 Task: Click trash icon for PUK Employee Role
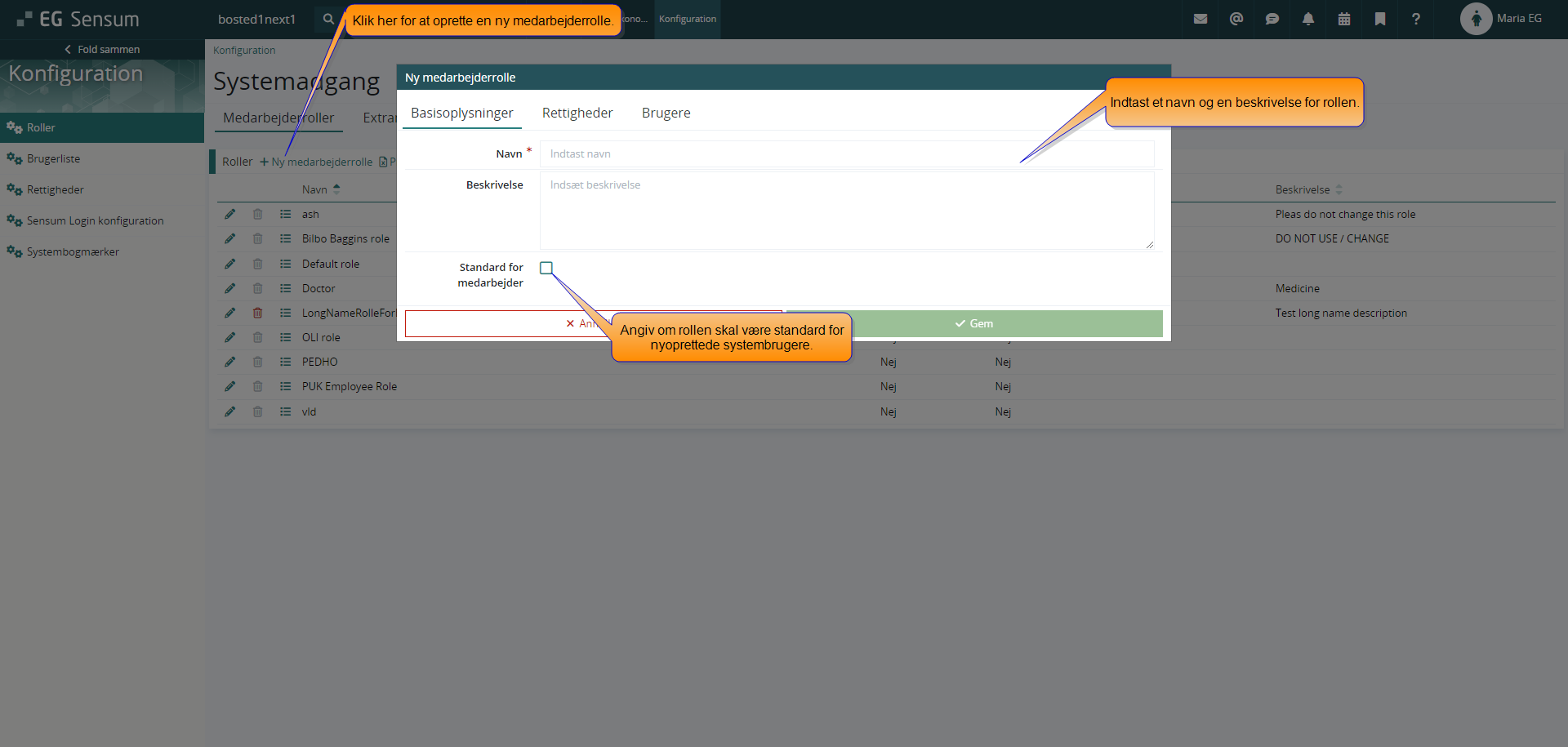pos(257,386)
